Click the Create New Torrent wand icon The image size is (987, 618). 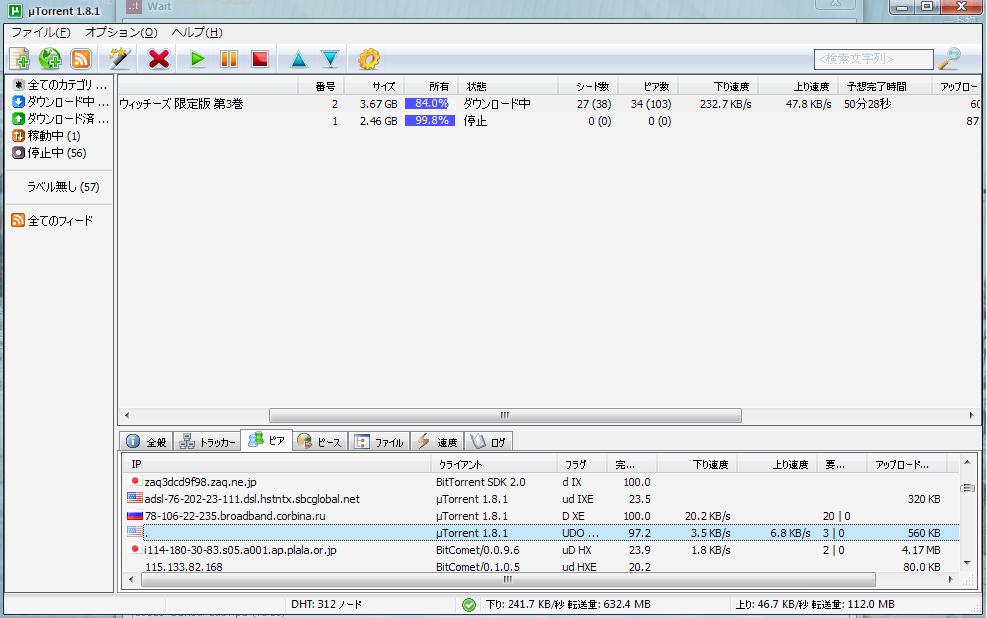click(x=120, y=59)
